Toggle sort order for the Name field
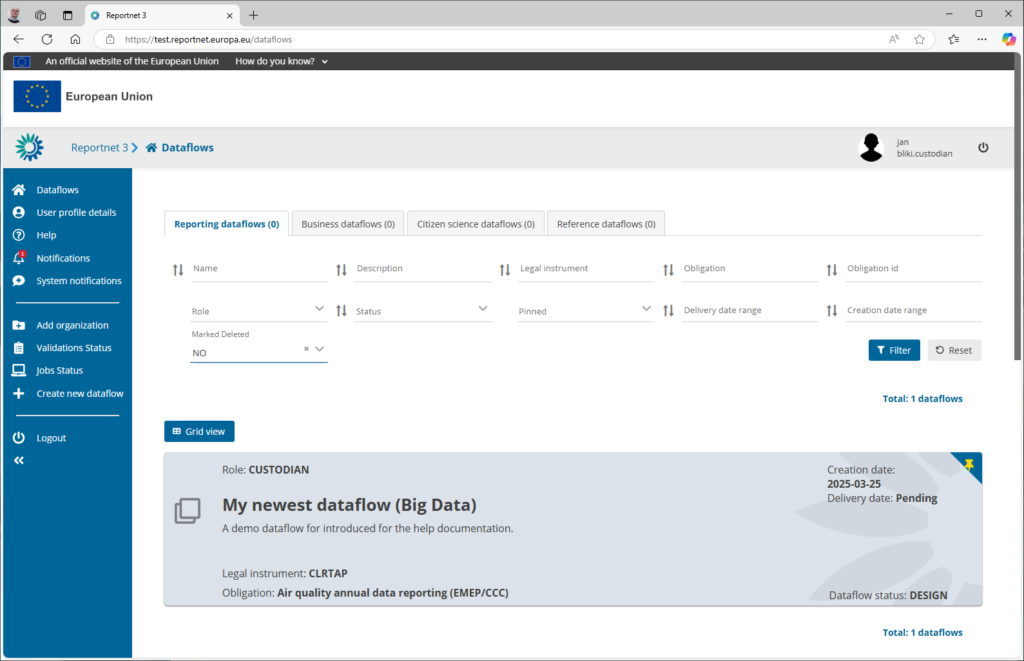This screenshot has height=661, width=1024. [178, 270]
